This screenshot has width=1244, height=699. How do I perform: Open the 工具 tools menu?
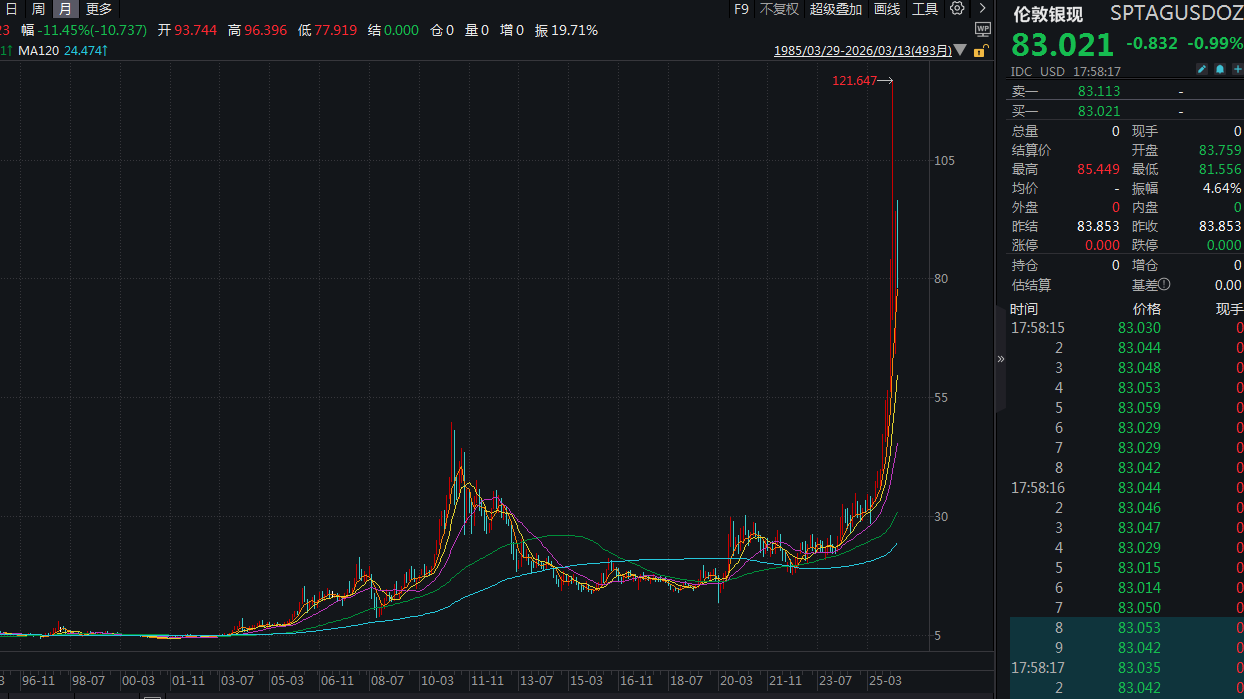pyautogui.click(x=925, y=9)
